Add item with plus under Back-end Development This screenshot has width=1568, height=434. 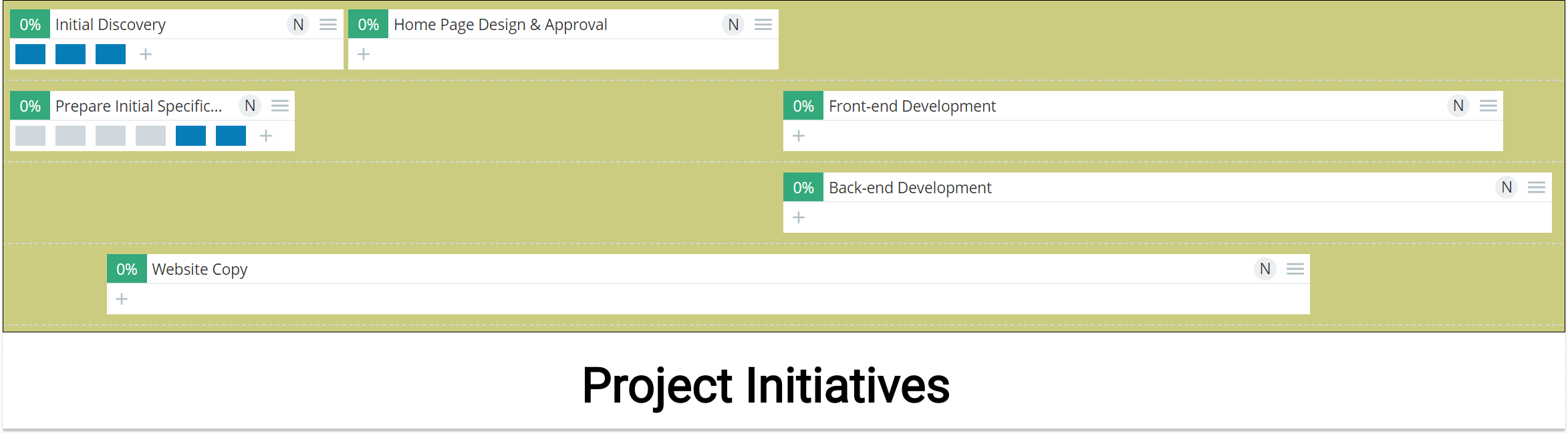[799, 217]
